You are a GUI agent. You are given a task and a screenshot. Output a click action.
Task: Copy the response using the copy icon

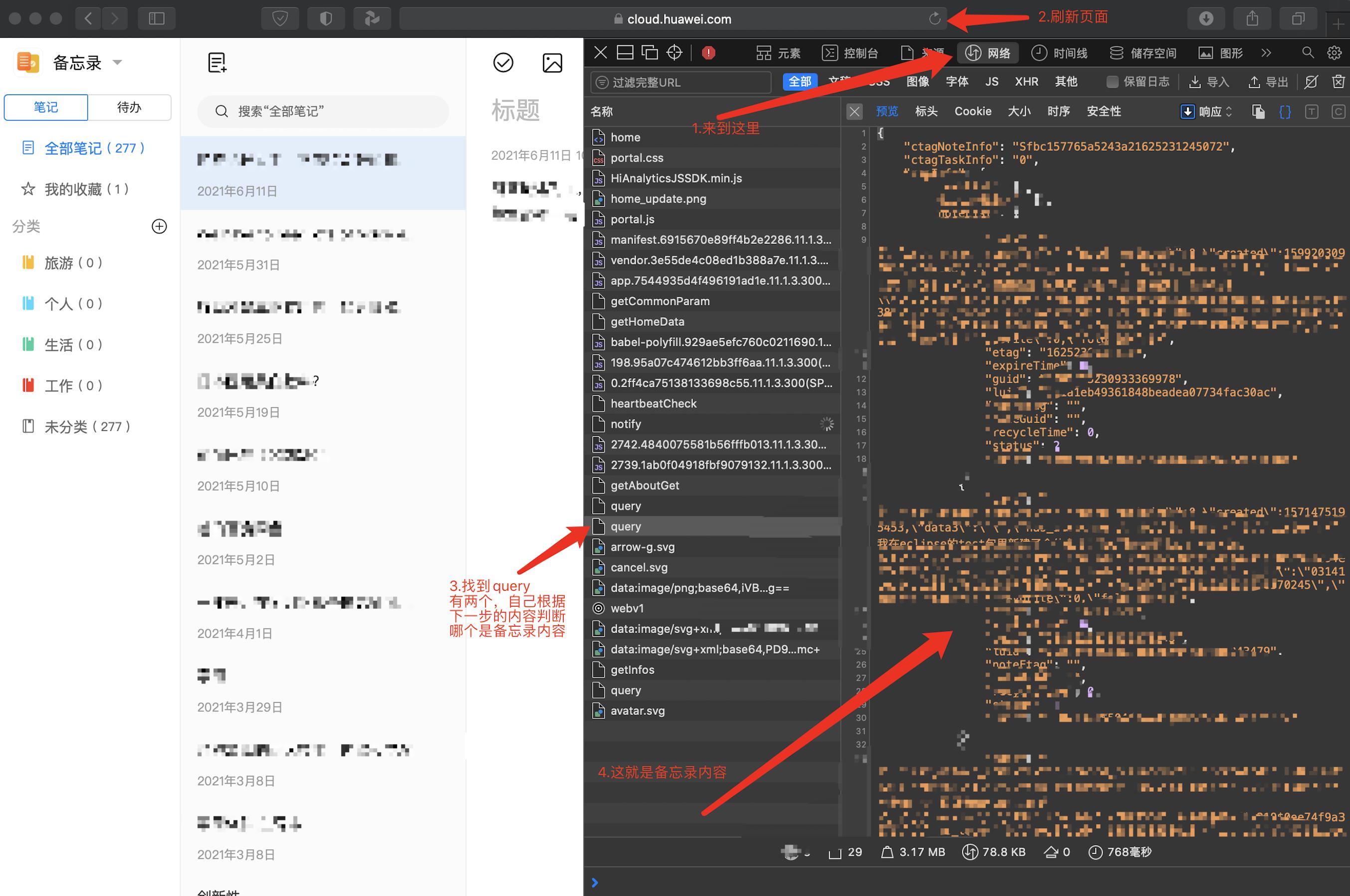(x=1259, y=111)
